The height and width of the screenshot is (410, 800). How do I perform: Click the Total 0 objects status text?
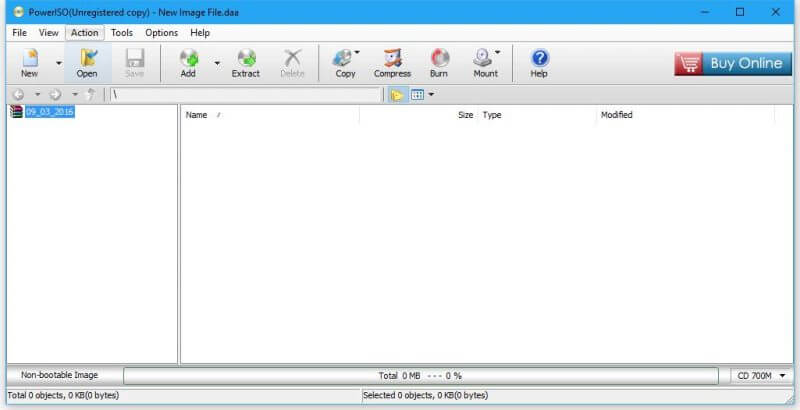click(x=63, y=395)
